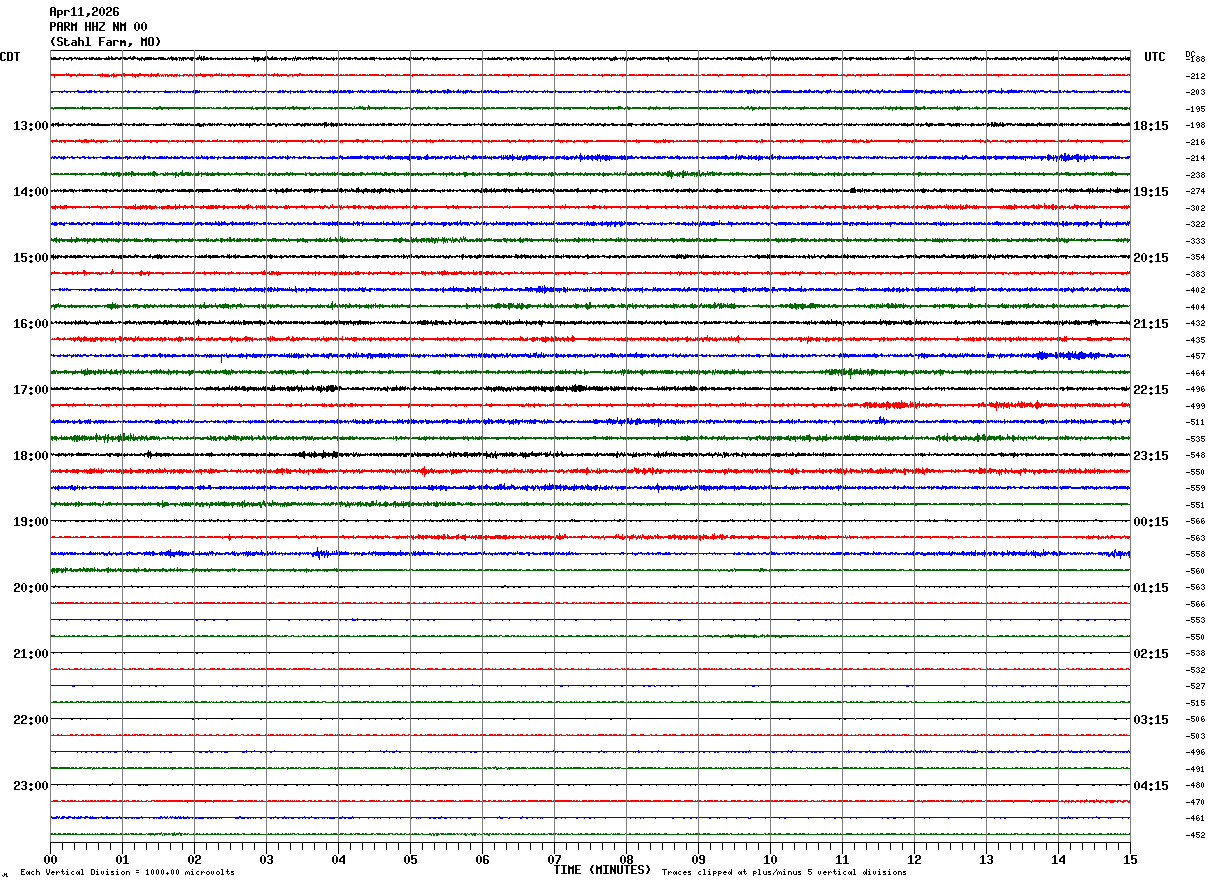
Task: Click the DC offset value "-238"
Action: pyautogui.click(x=1195, y=175)
